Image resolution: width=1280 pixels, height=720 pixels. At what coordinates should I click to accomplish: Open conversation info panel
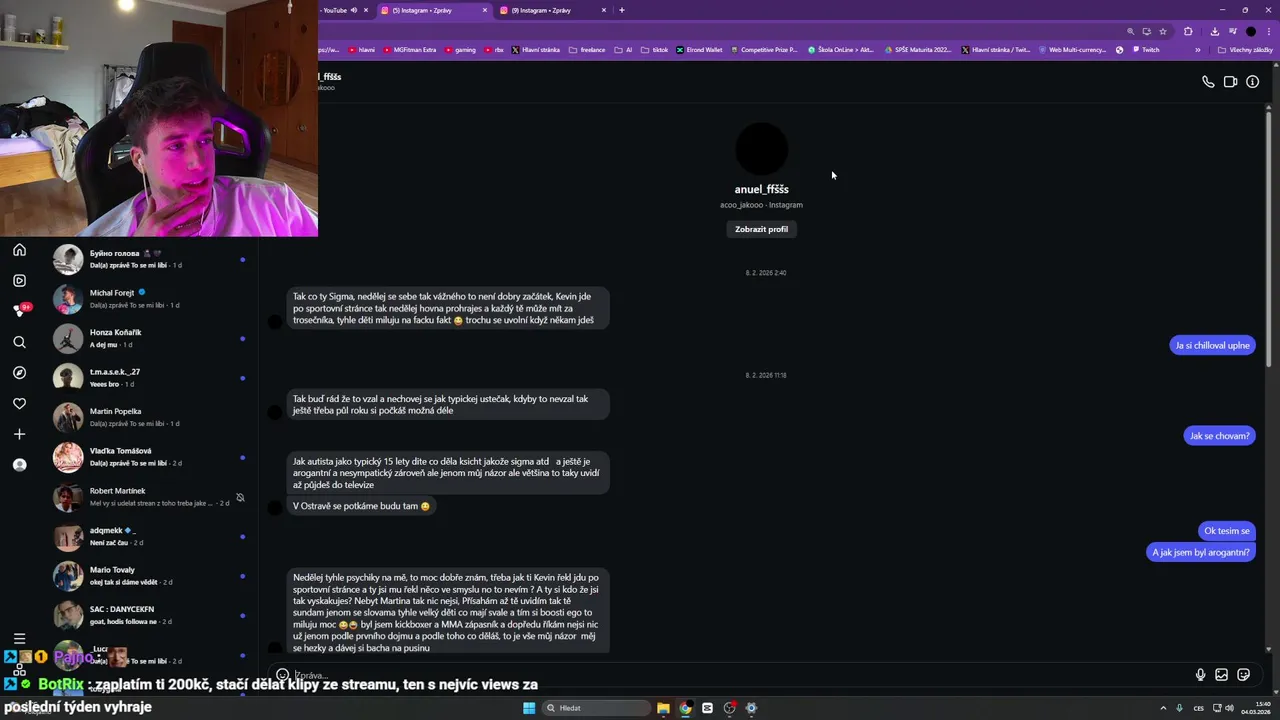click(x=1252, y=82)
